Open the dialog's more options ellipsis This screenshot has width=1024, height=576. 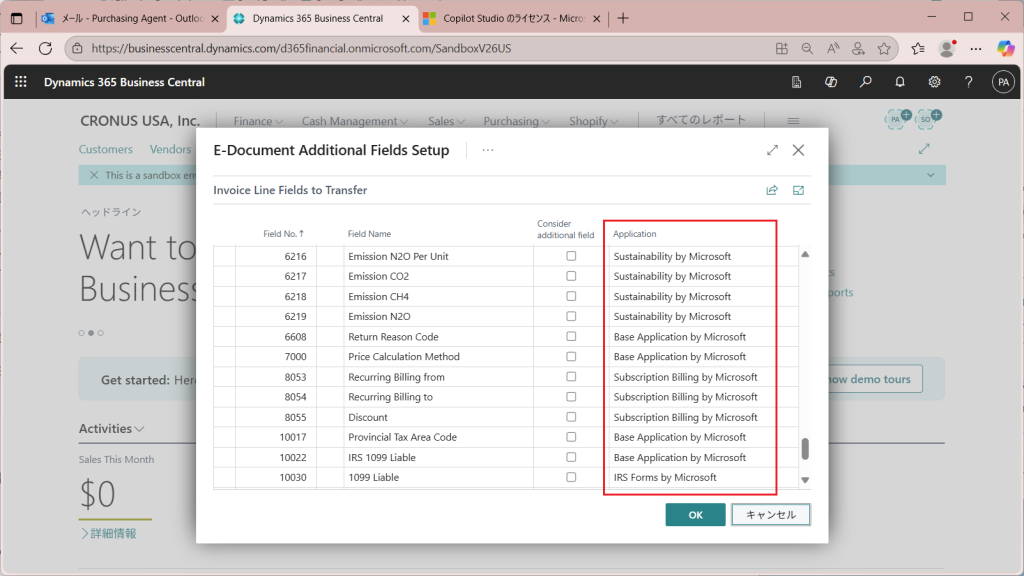(488, 150)
